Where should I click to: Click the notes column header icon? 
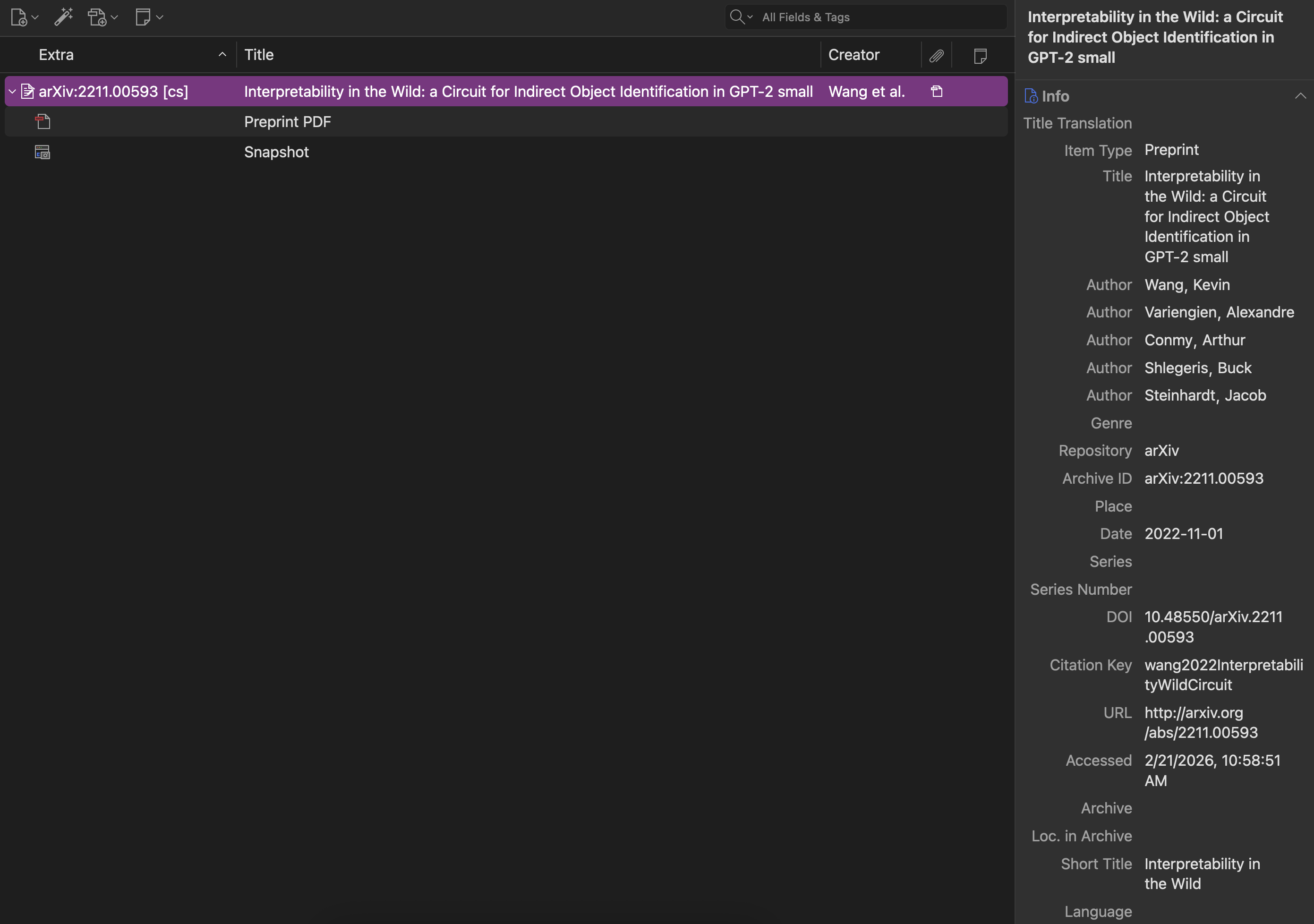[980, 56]
